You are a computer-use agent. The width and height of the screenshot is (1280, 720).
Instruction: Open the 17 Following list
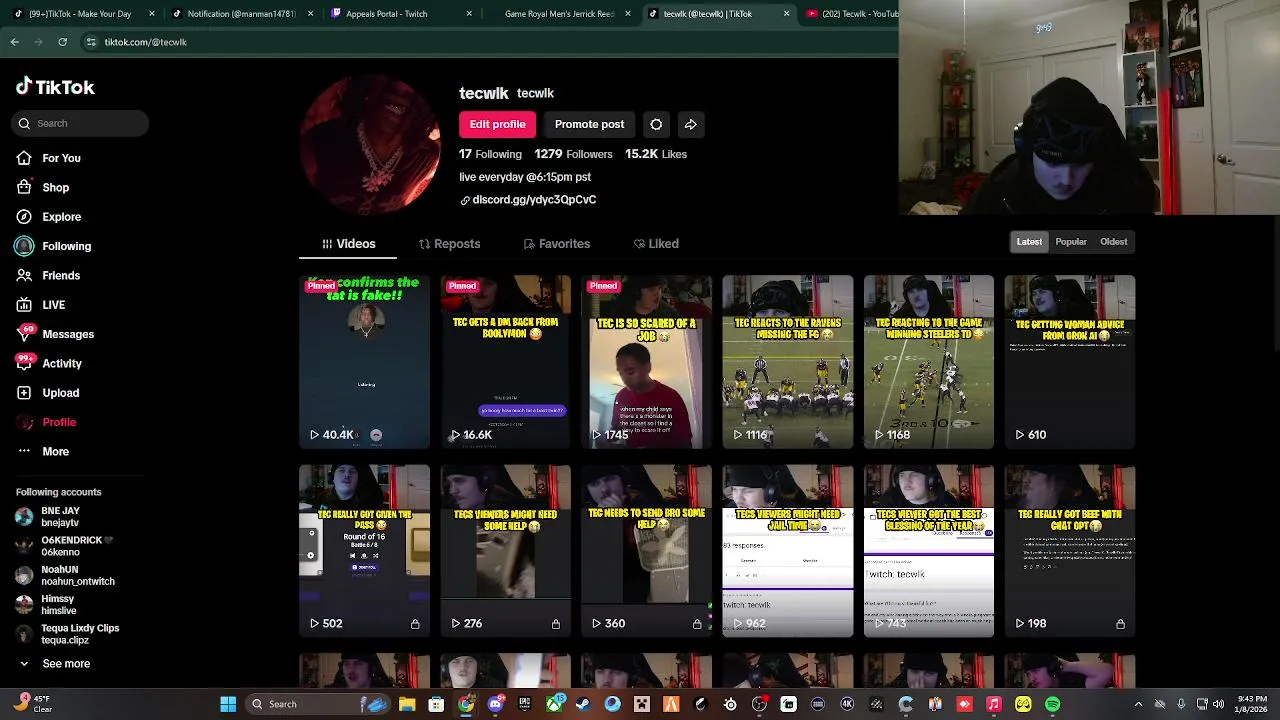pos(490,154)
